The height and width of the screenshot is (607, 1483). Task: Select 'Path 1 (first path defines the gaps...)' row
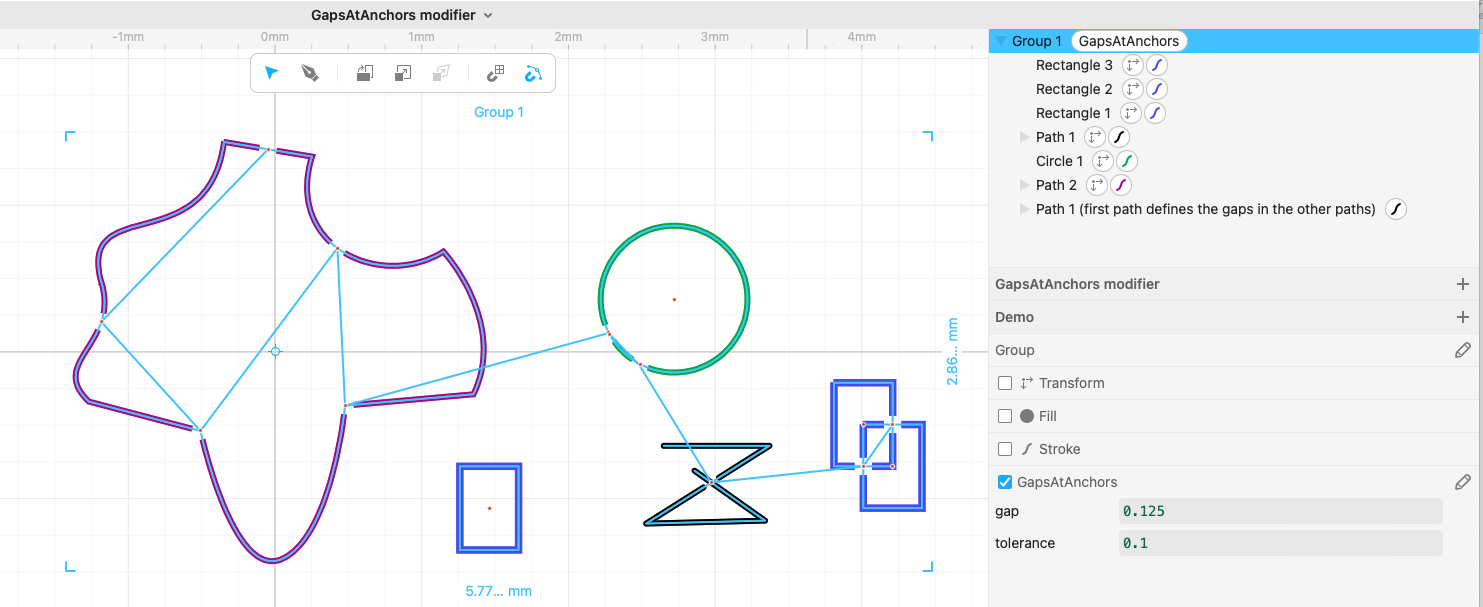(1206, 209)
